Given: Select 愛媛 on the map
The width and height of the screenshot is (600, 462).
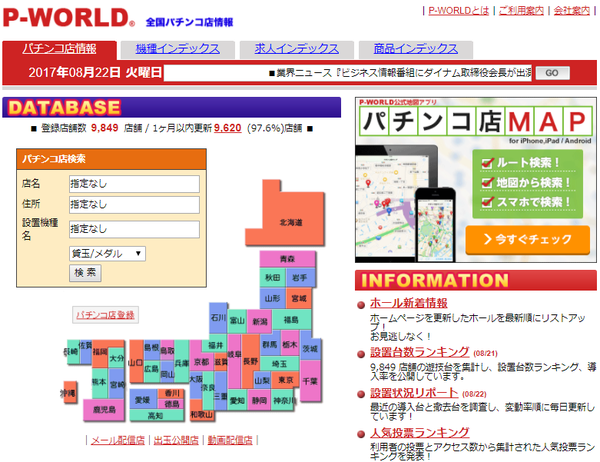Looking at the screenshot, I should tap(142, 400).
